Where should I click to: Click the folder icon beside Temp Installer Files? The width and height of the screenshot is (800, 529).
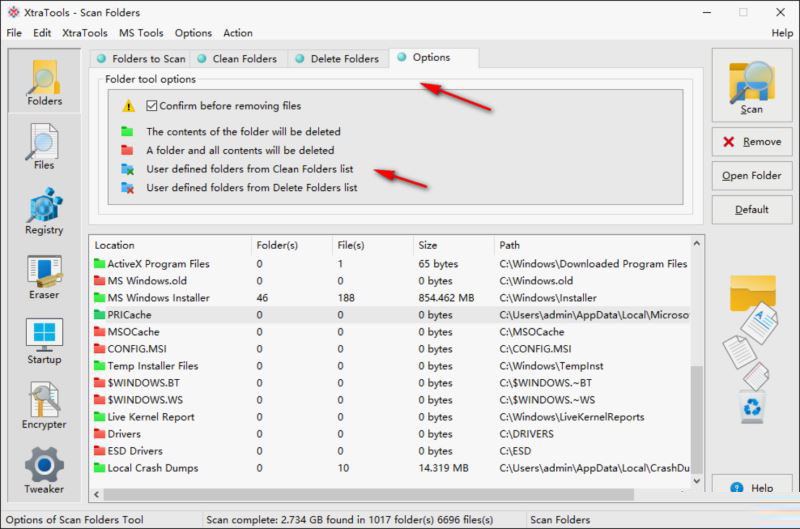point(99,366)
